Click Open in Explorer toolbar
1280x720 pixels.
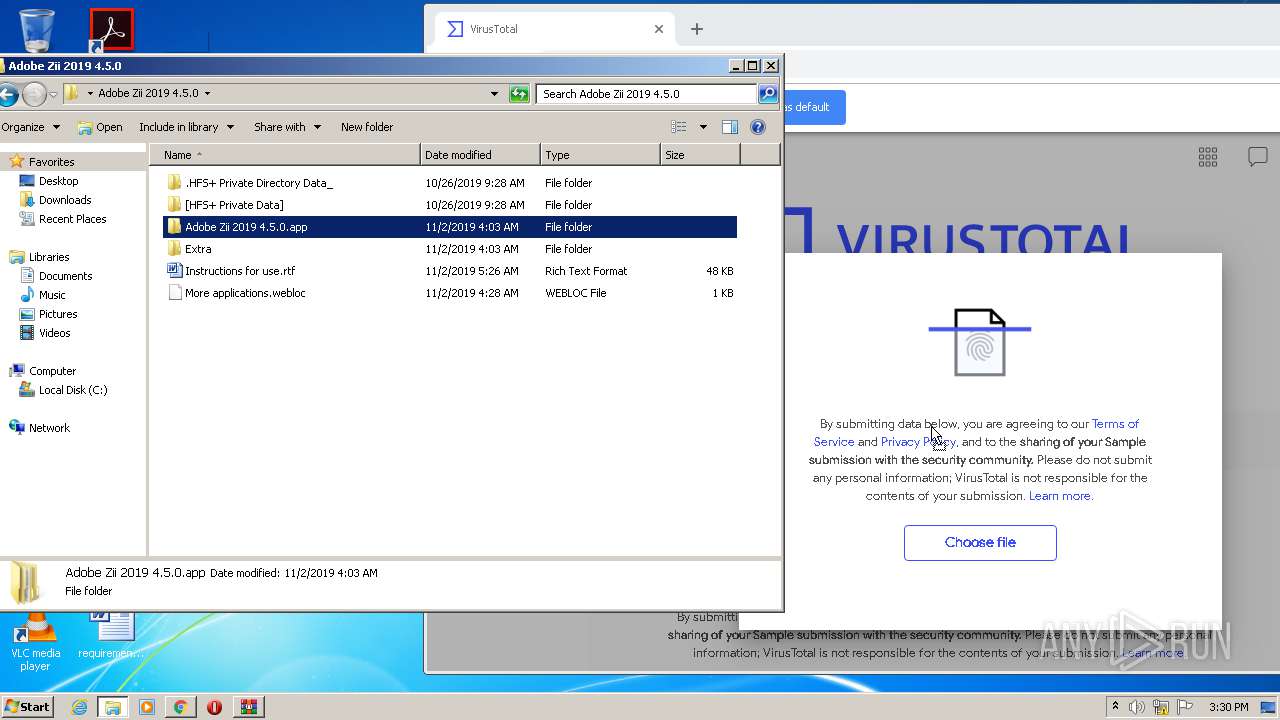pyautogui.click(x=100, y=127)
